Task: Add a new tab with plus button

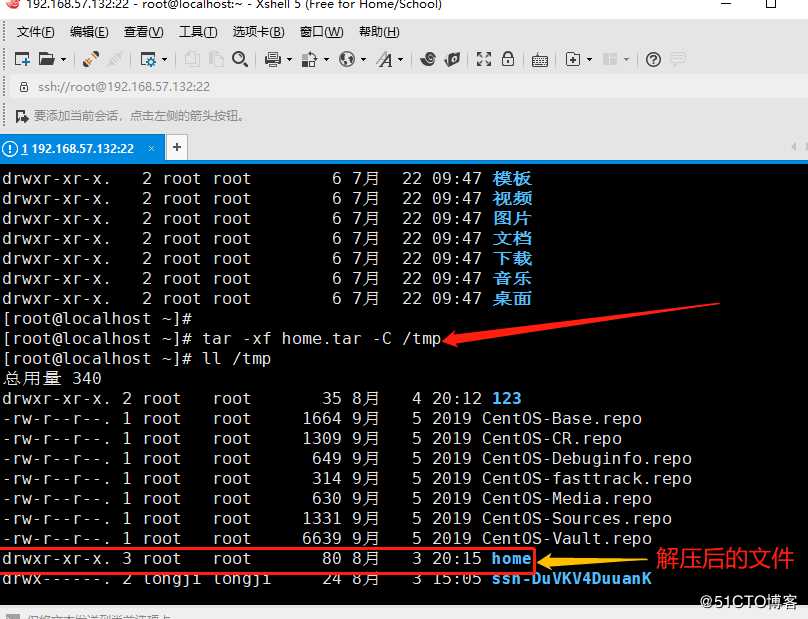Action: [177, 147]
